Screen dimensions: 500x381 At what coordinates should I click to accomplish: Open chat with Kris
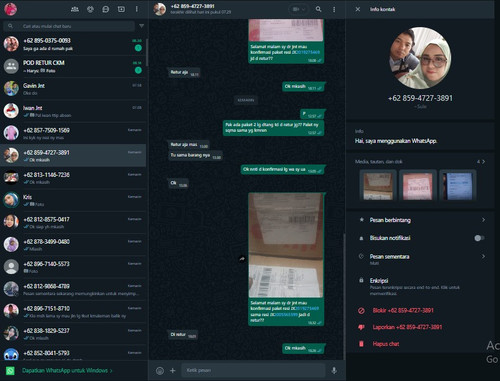coord(73,200)
